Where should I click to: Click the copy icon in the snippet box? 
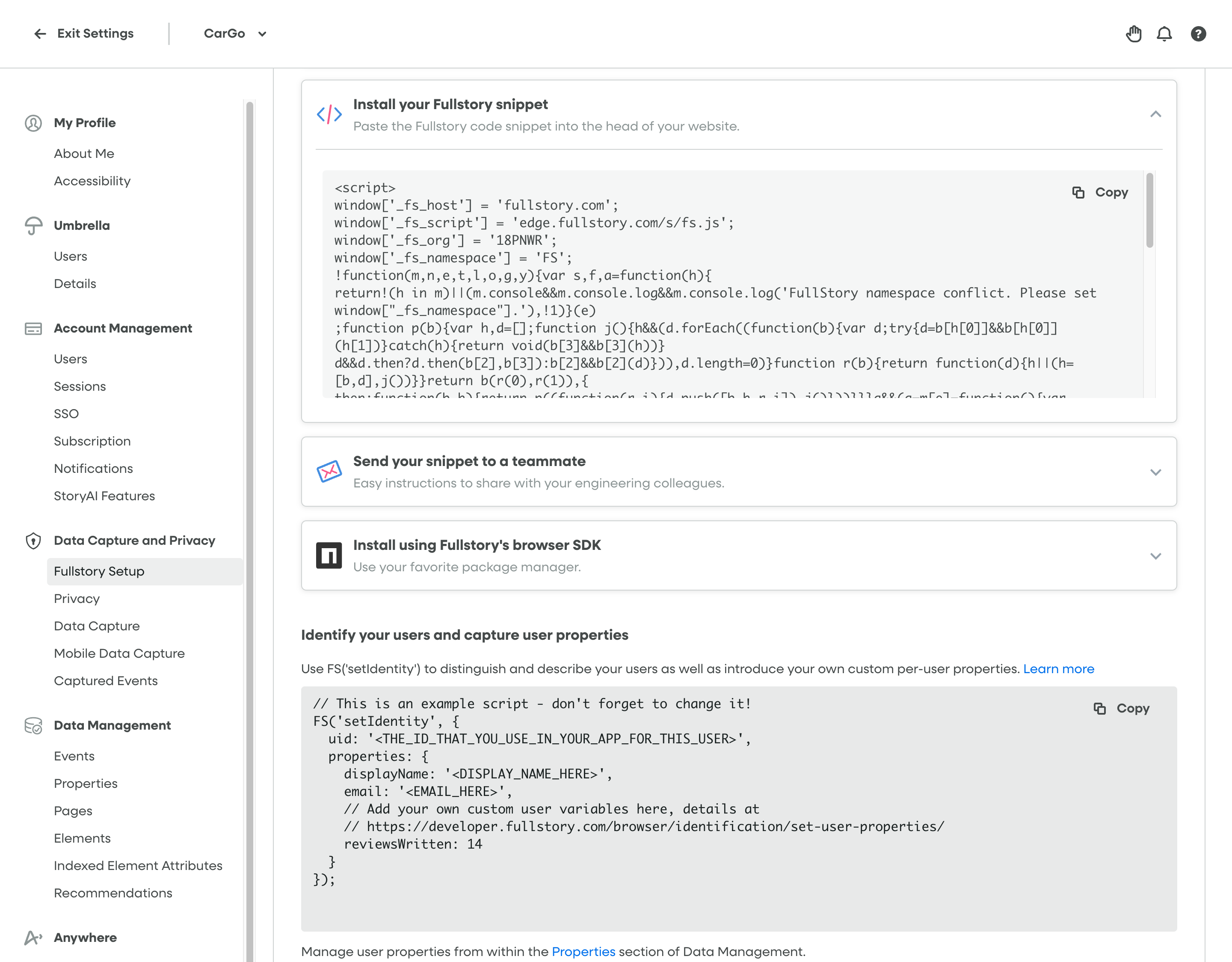(1078, 193)
